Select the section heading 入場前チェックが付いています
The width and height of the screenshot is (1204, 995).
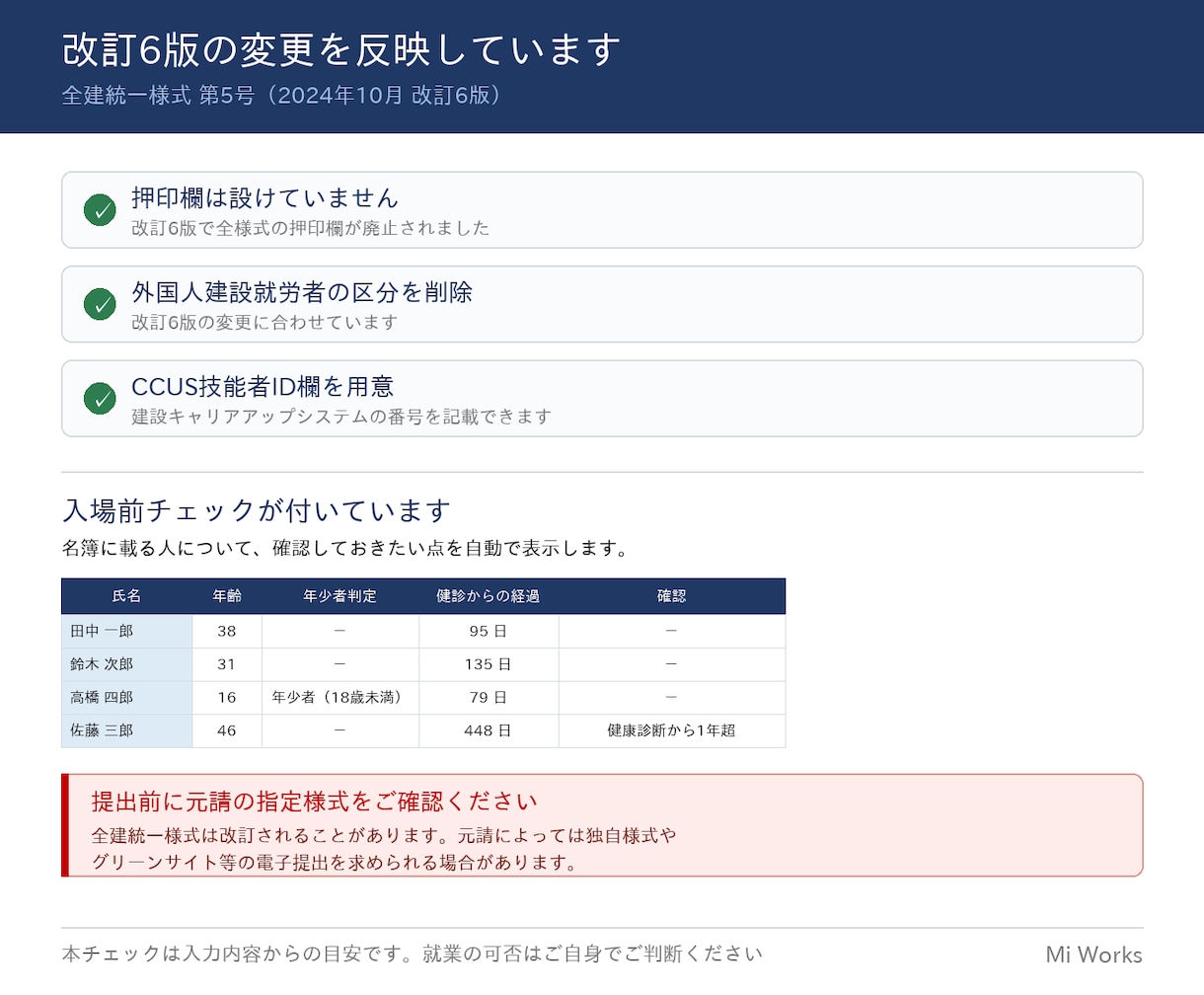click(x=257, y=510)
